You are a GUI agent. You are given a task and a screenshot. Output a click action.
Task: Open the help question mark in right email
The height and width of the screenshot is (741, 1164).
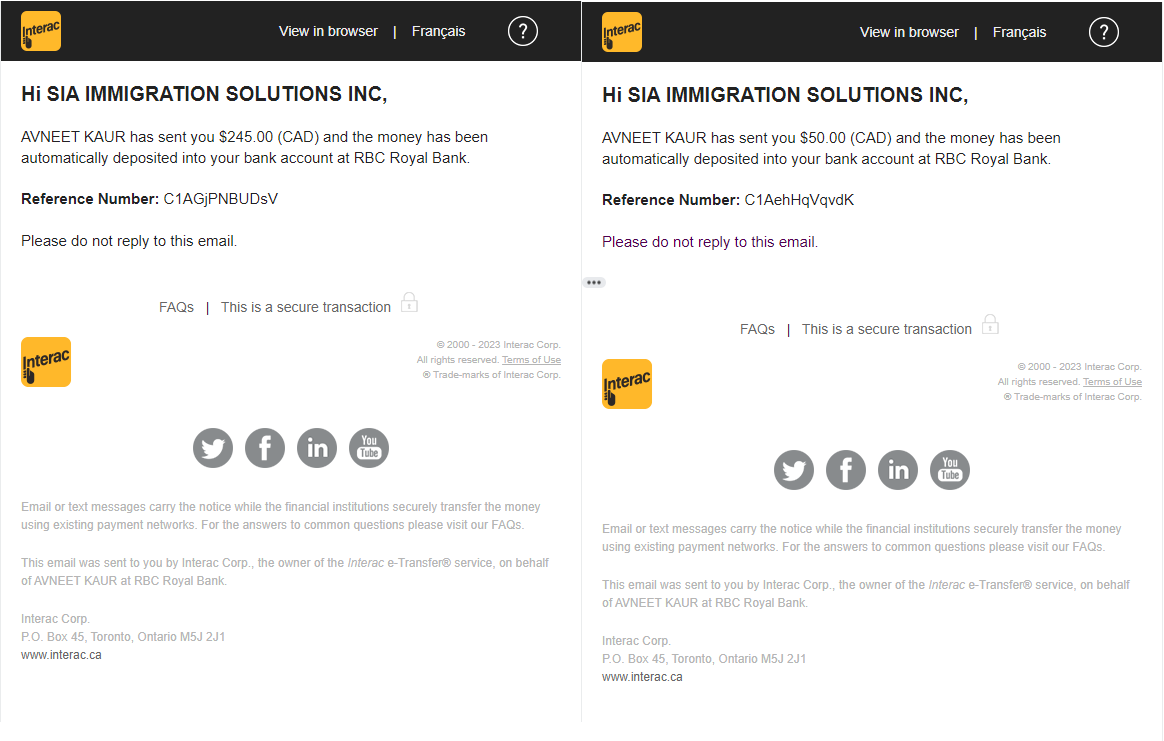coord(1104,32)
